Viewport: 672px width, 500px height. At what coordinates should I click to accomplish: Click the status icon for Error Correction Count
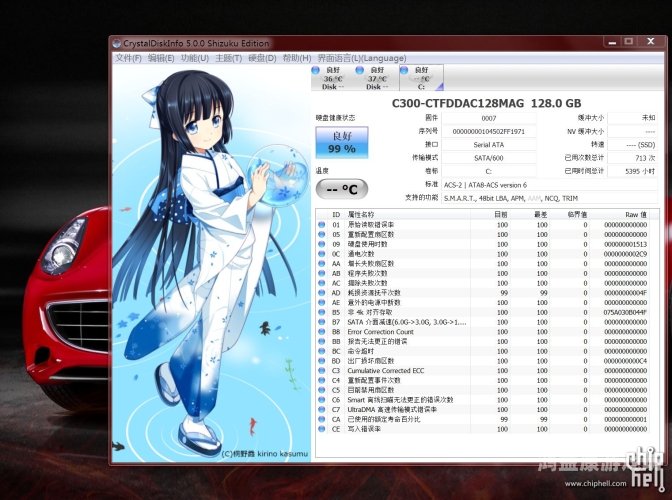coord(322,331)
